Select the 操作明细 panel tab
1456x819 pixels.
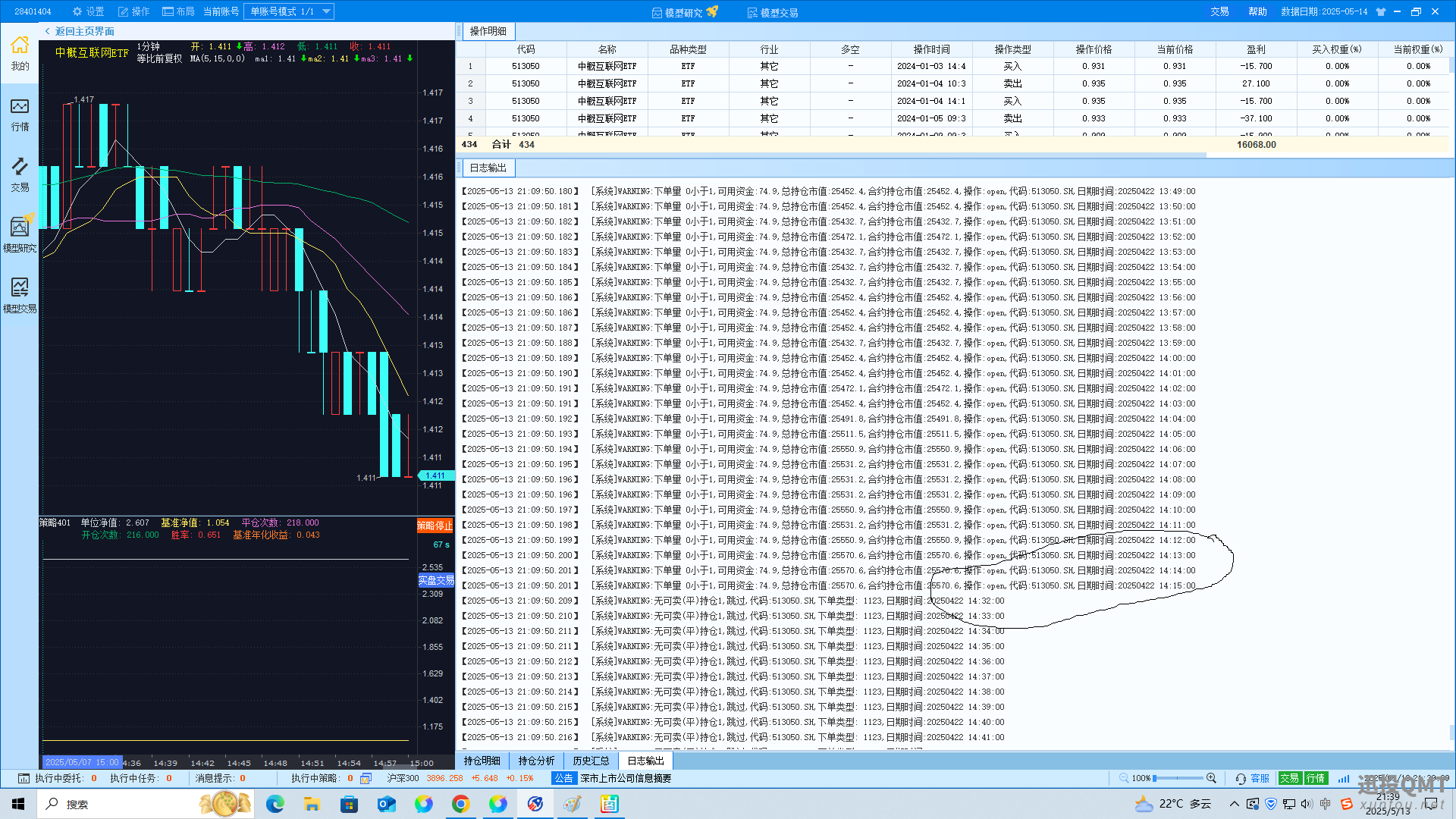coord(488,31)
